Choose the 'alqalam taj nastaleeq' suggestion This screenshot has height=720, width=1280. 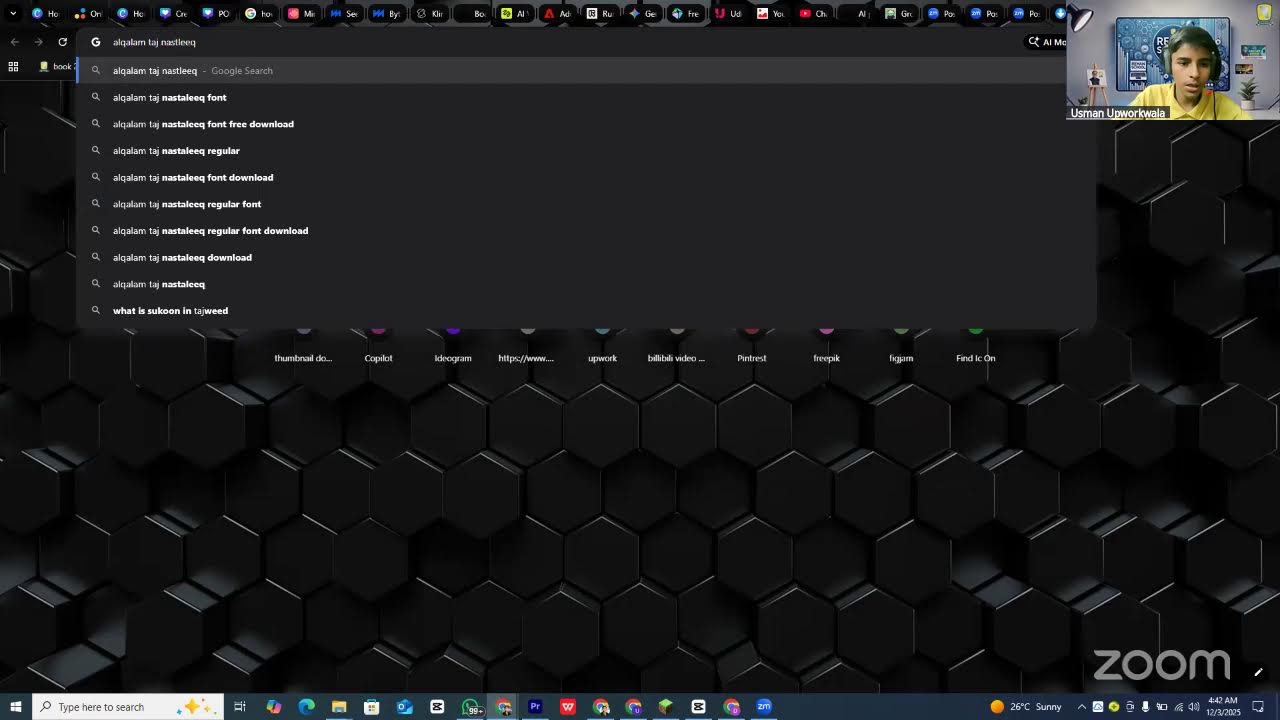tap(586, 284)
